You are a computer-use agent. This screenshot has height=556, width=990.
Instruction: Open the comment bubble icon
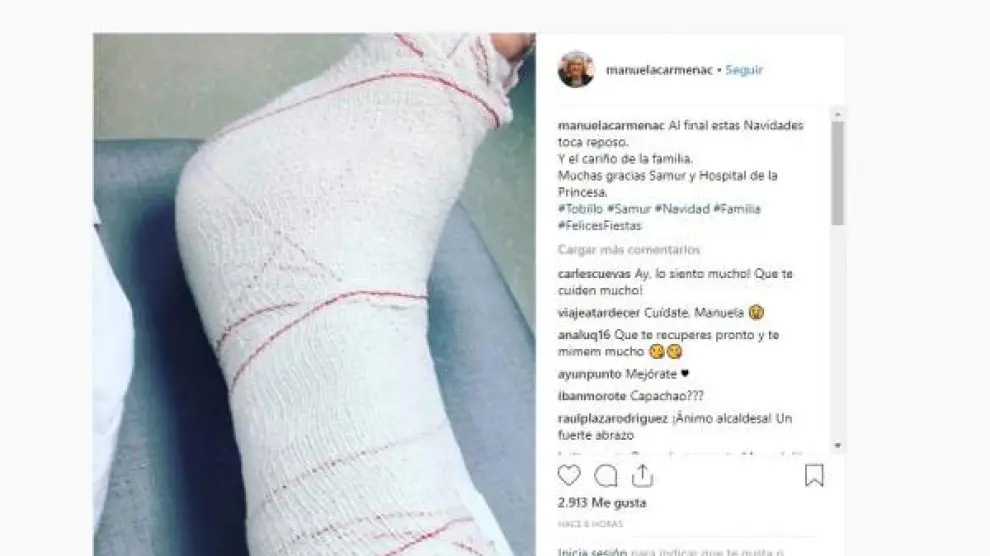605,476
